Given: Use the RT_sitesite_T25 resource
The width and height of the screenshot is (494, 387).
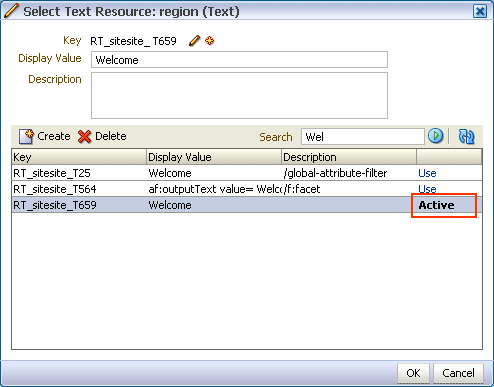Looking at the screenshot, I should (x=427, y=173).
